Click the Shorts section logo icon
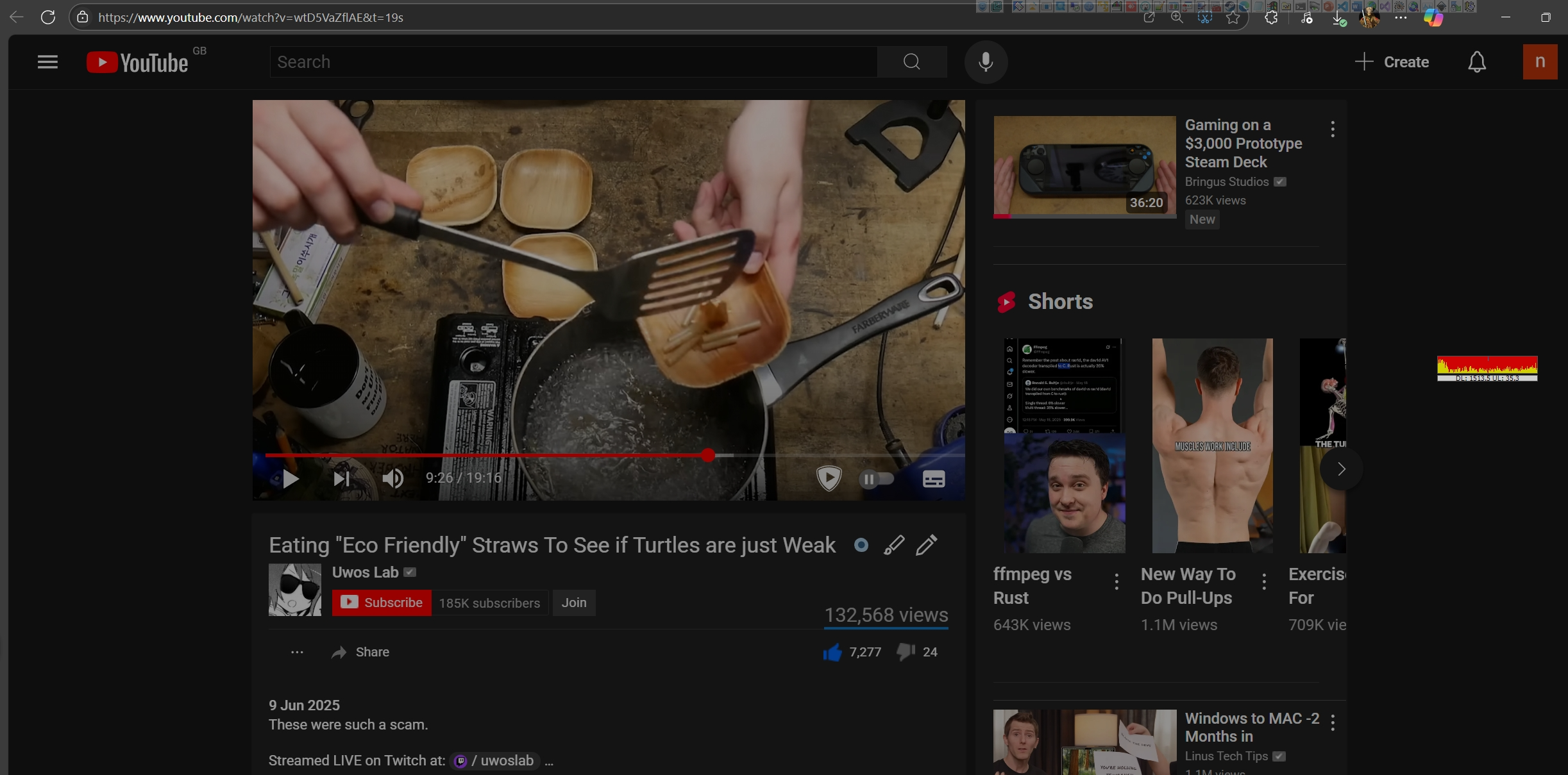Image resolution: width=1568 pixels, height=775 pixels. click(1006, 302)
